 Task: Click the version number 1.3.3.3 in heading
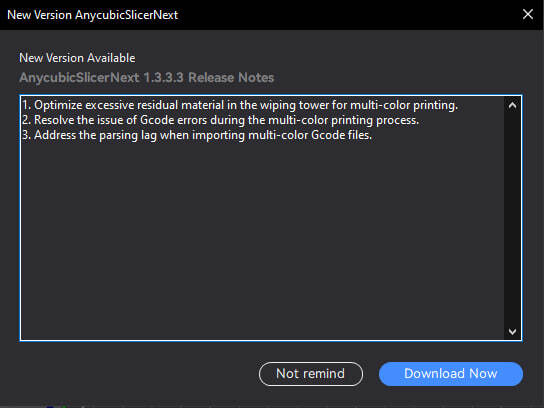(x=163, y=78)
